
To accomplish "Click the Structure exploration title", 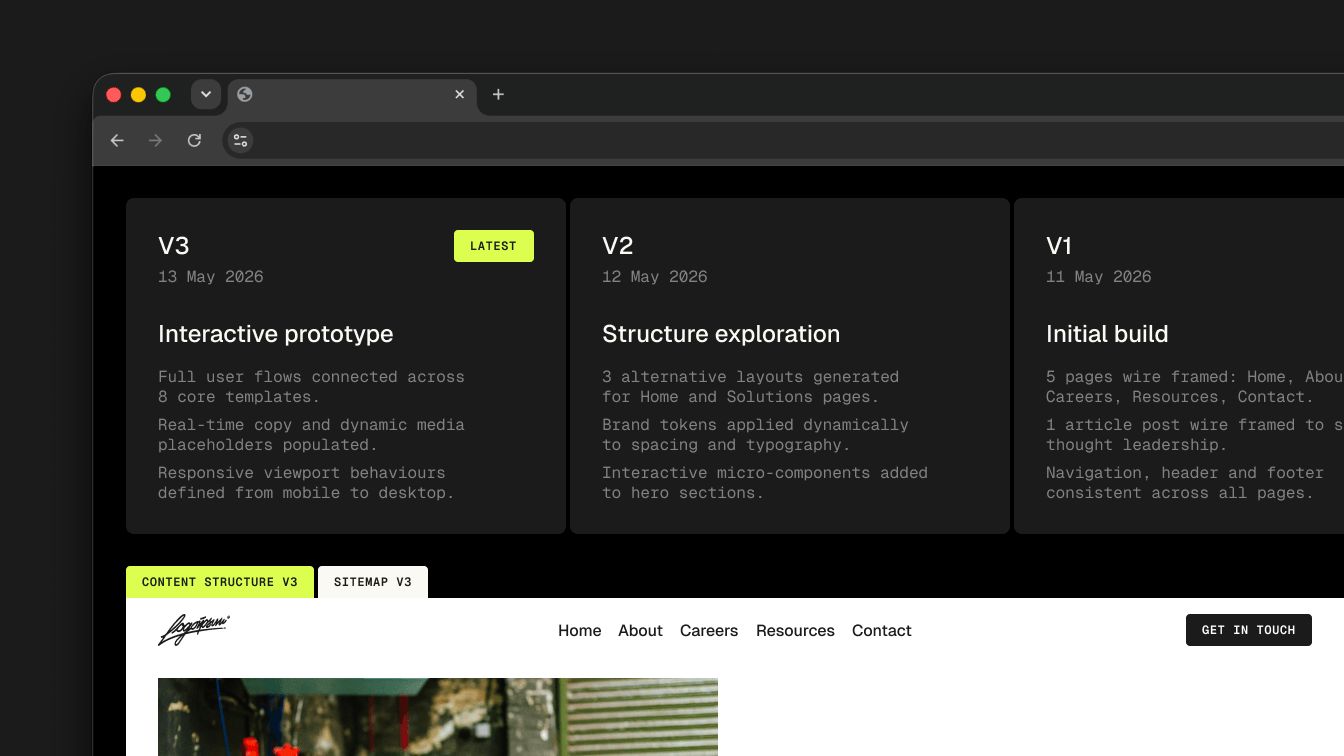I will 721,334.
